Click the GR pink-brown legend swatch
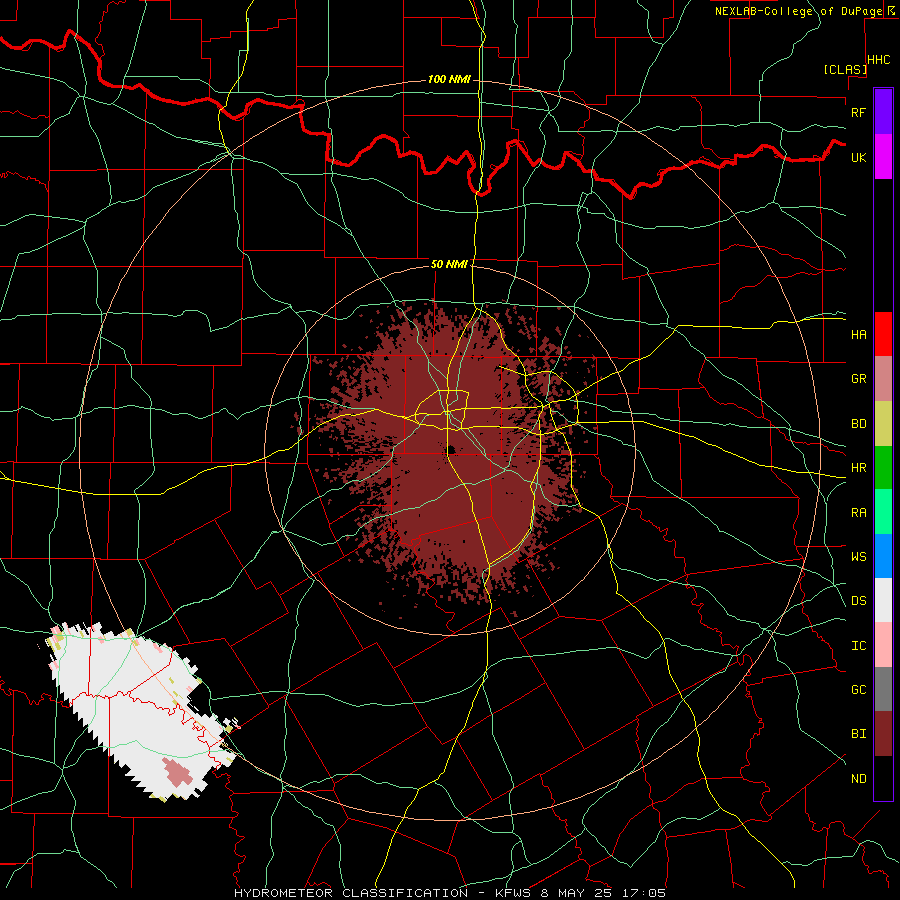The image size is (900, 900). [x=883, y=378]
